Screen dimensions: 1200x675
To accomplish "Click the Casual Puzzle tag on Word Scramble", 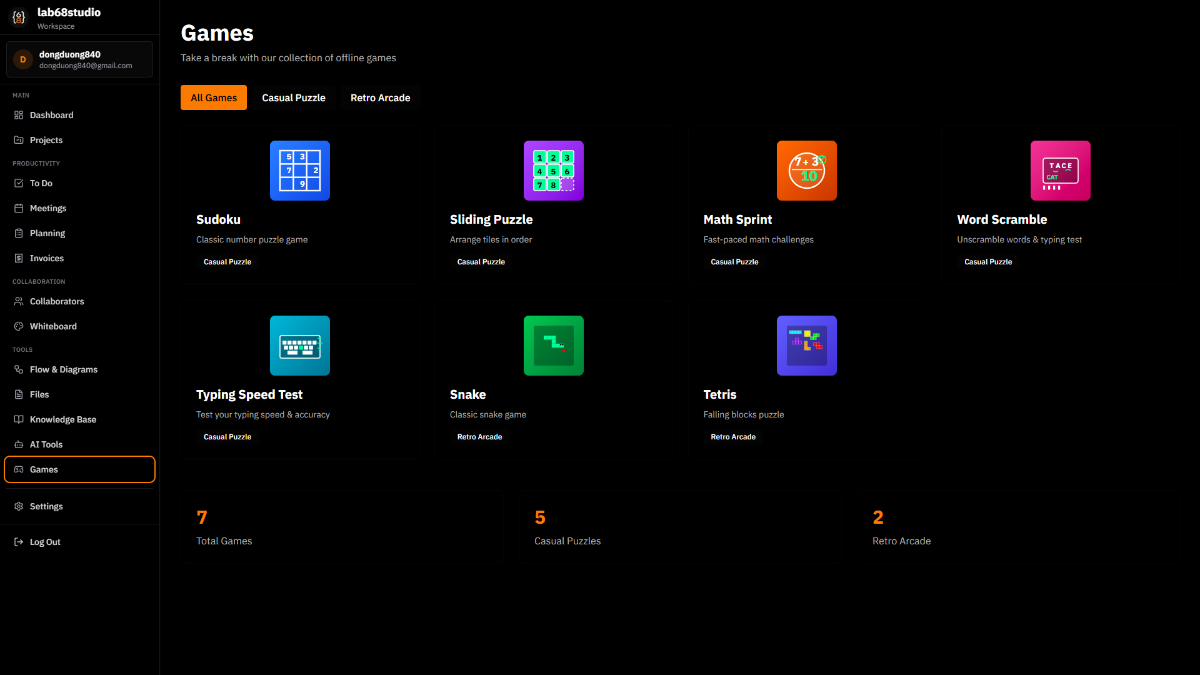I will coord(988,262).
